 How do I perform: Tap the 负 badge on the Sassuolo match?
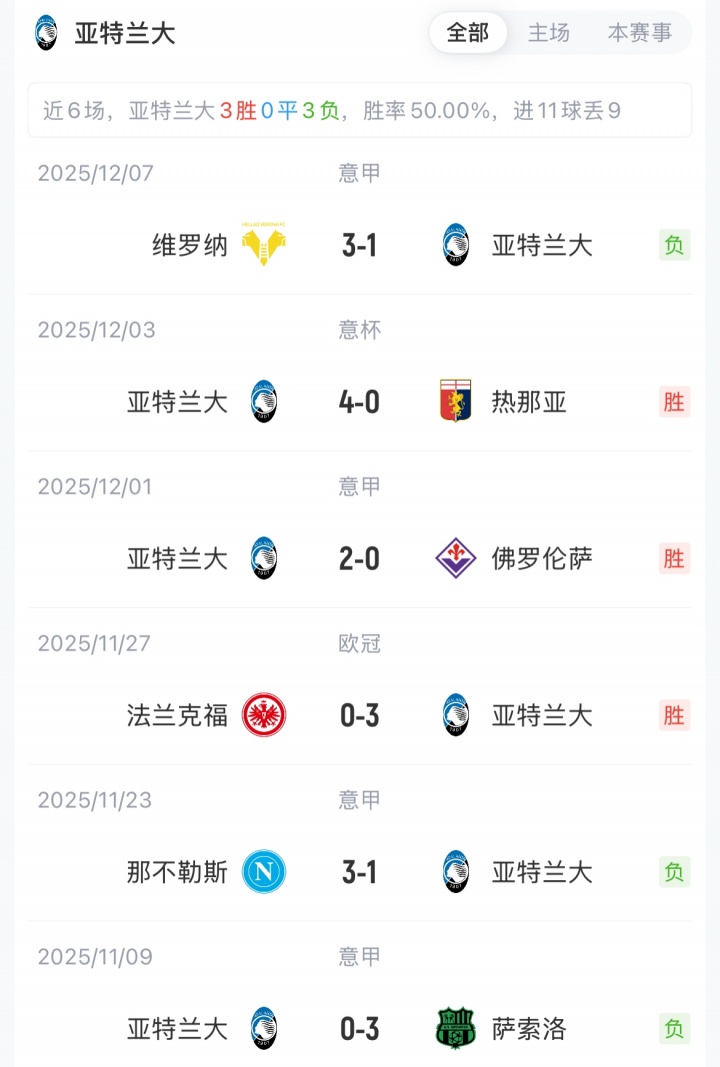(x=674, y=1028)
